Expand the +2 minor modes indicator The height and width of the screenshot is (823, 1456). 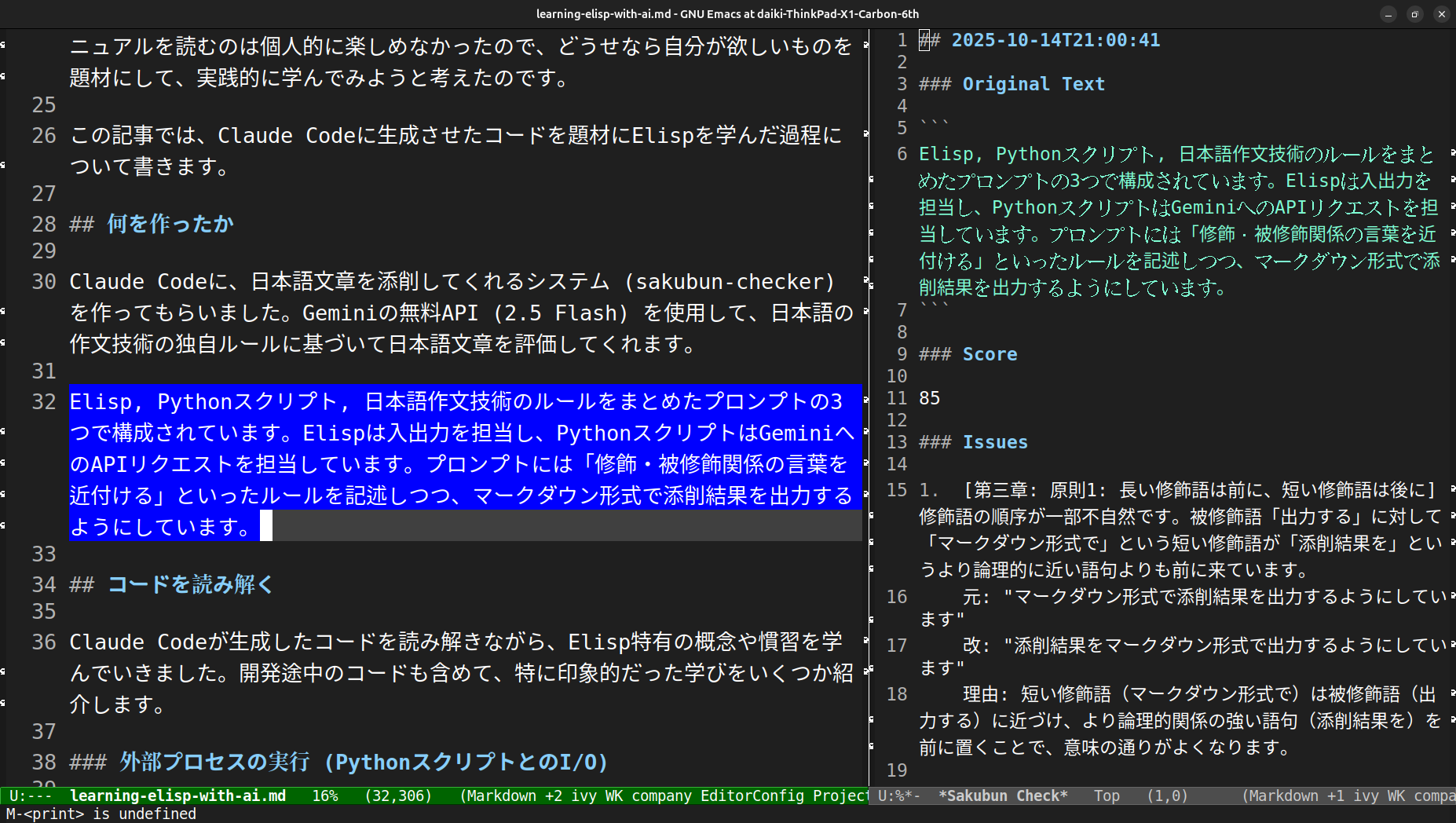point(554,796)
